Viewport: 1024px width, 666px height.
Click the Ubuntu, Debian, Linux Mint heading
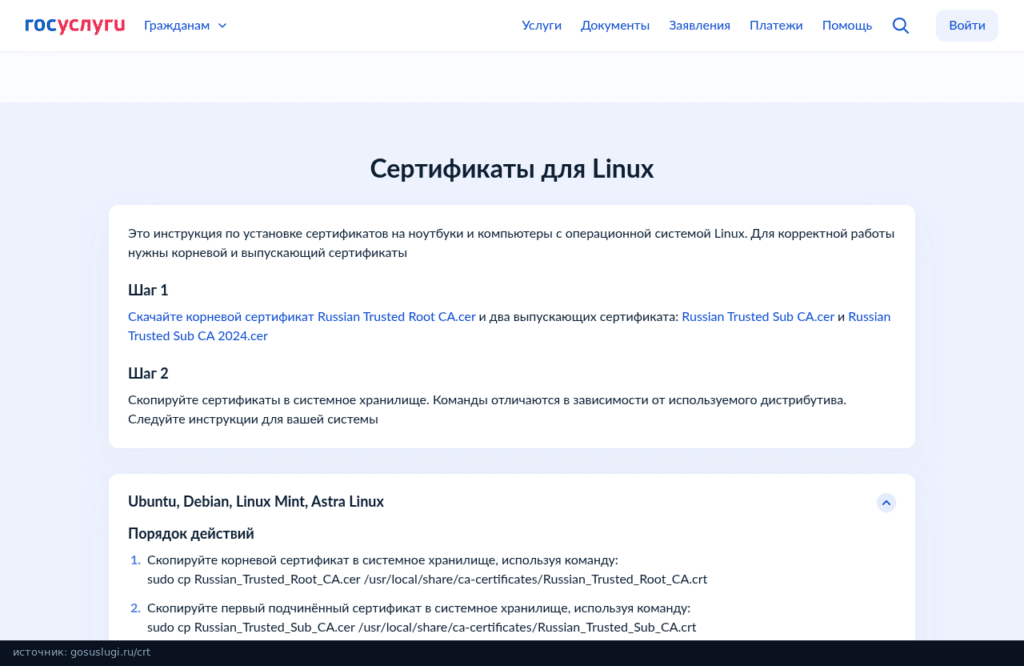pos(256,501)
